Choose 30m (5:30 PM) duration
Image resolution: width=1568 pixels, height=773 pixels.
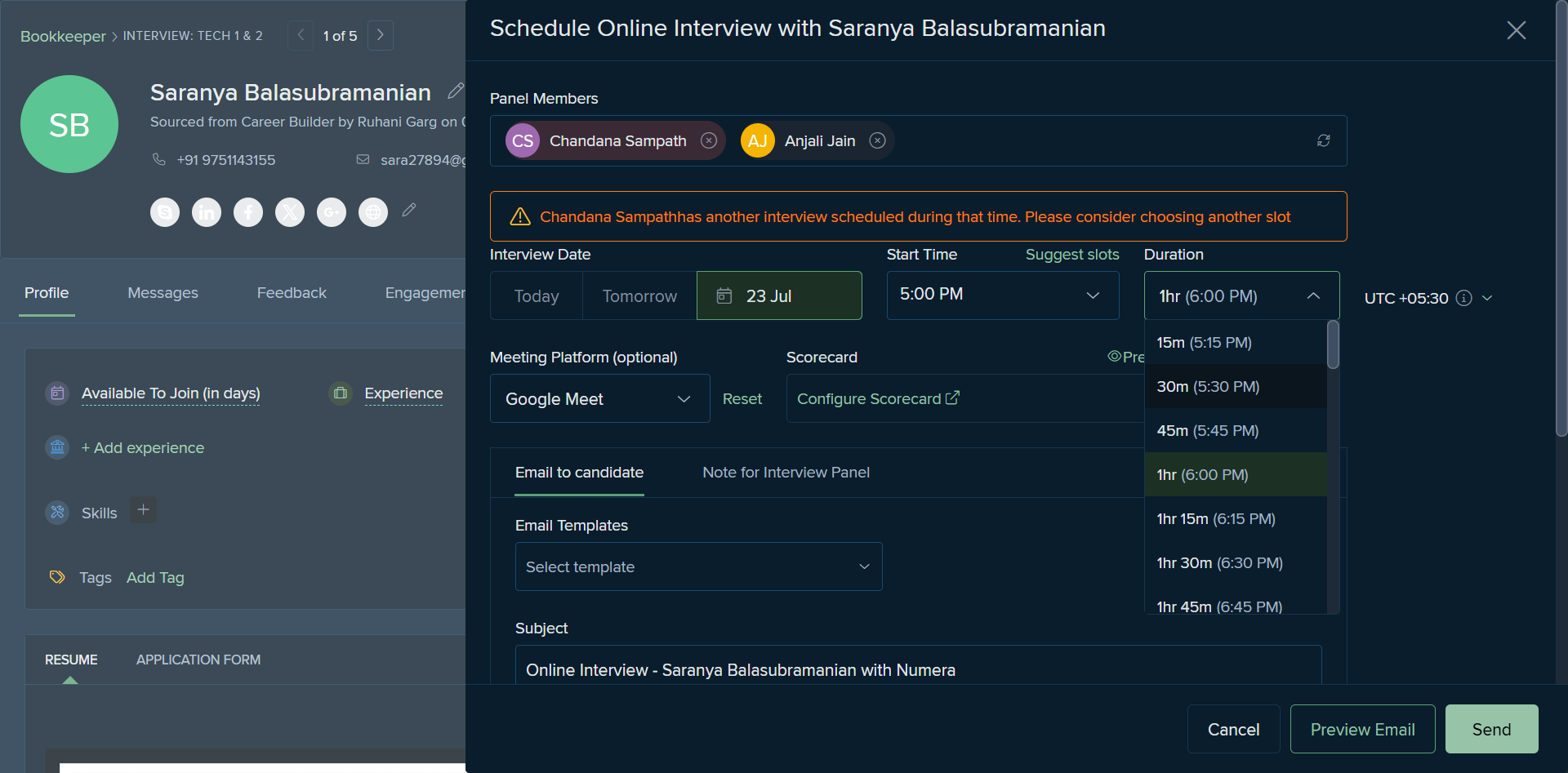(x=1236, y=386)
